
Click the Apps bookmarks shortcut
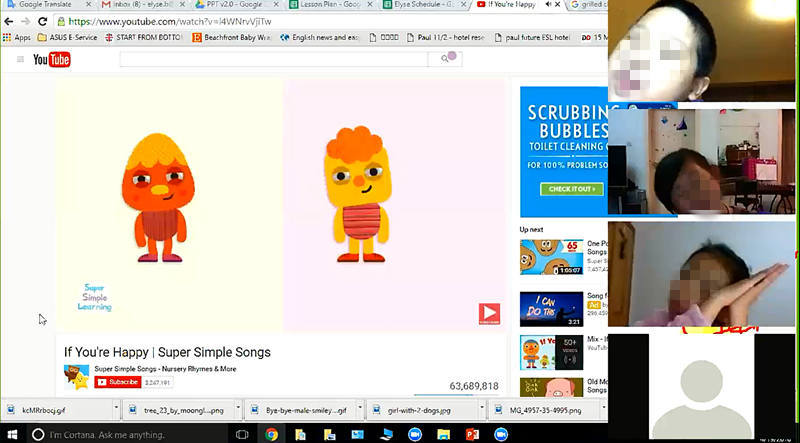coord(17,37)
